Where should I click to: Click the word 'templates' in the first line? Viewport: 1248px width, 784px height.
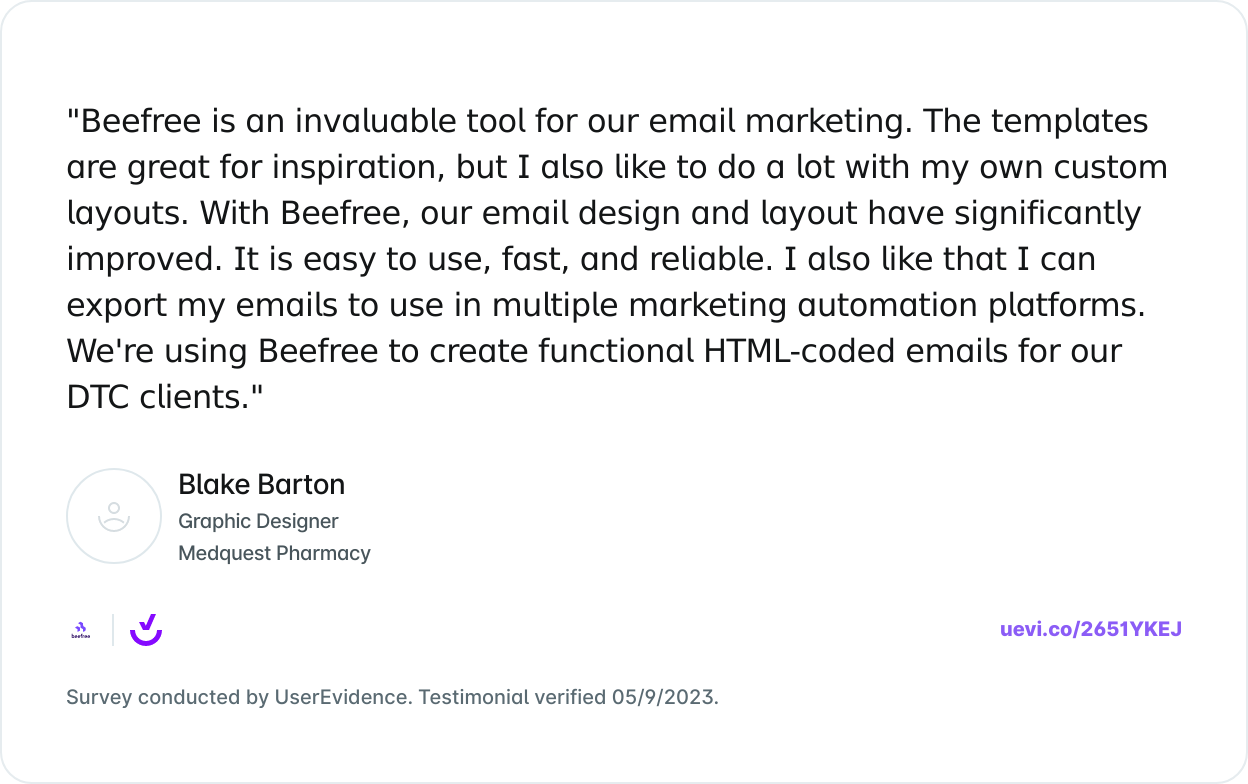tap(1069, 121)
